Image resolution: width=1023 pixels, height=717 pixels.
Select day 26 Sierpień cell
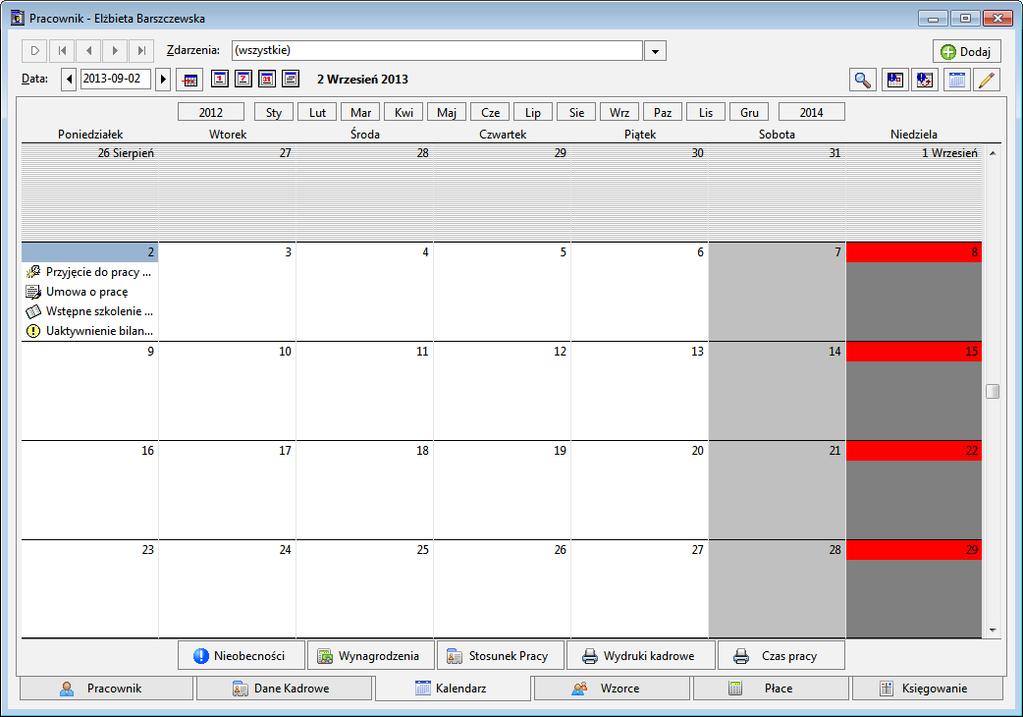(x=89, y=192)
